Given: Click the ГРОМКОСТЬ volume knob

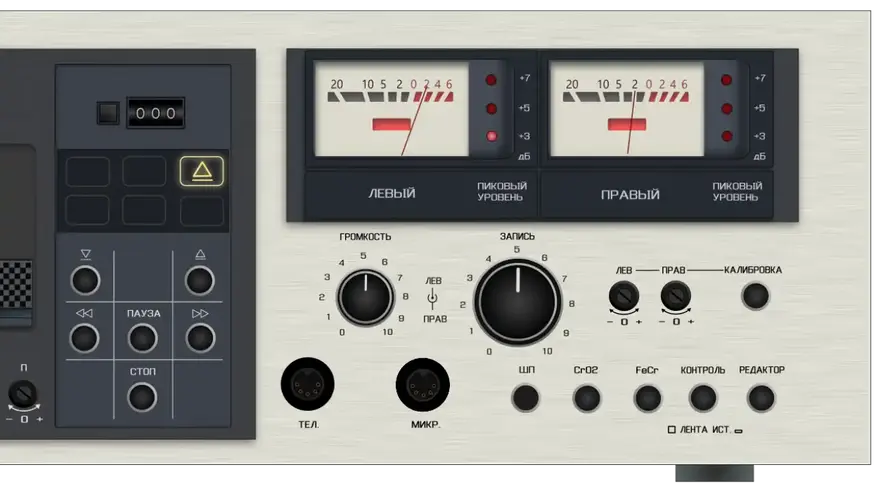Looking at the screenshot, I should [365, 298].
